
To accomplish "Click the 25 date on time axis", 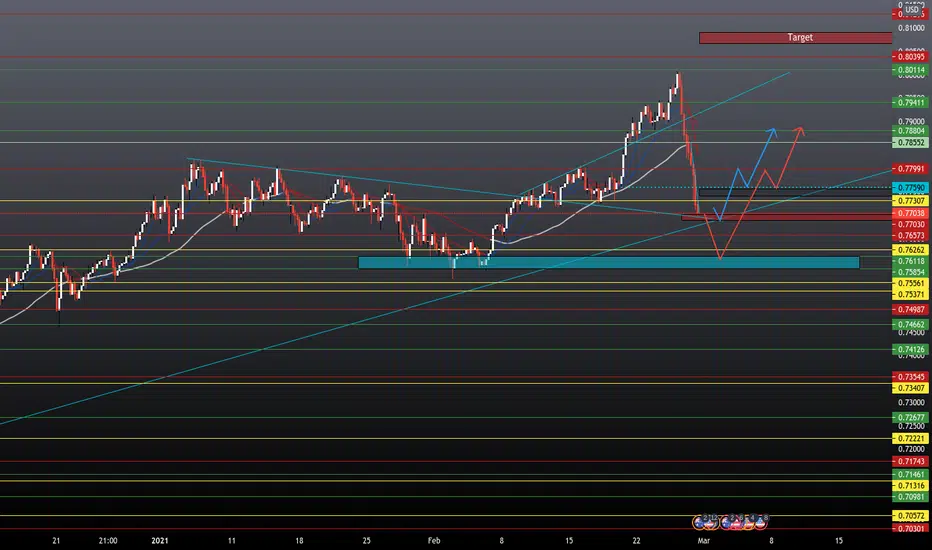I will pyautogui.click(x=367, y=541).
